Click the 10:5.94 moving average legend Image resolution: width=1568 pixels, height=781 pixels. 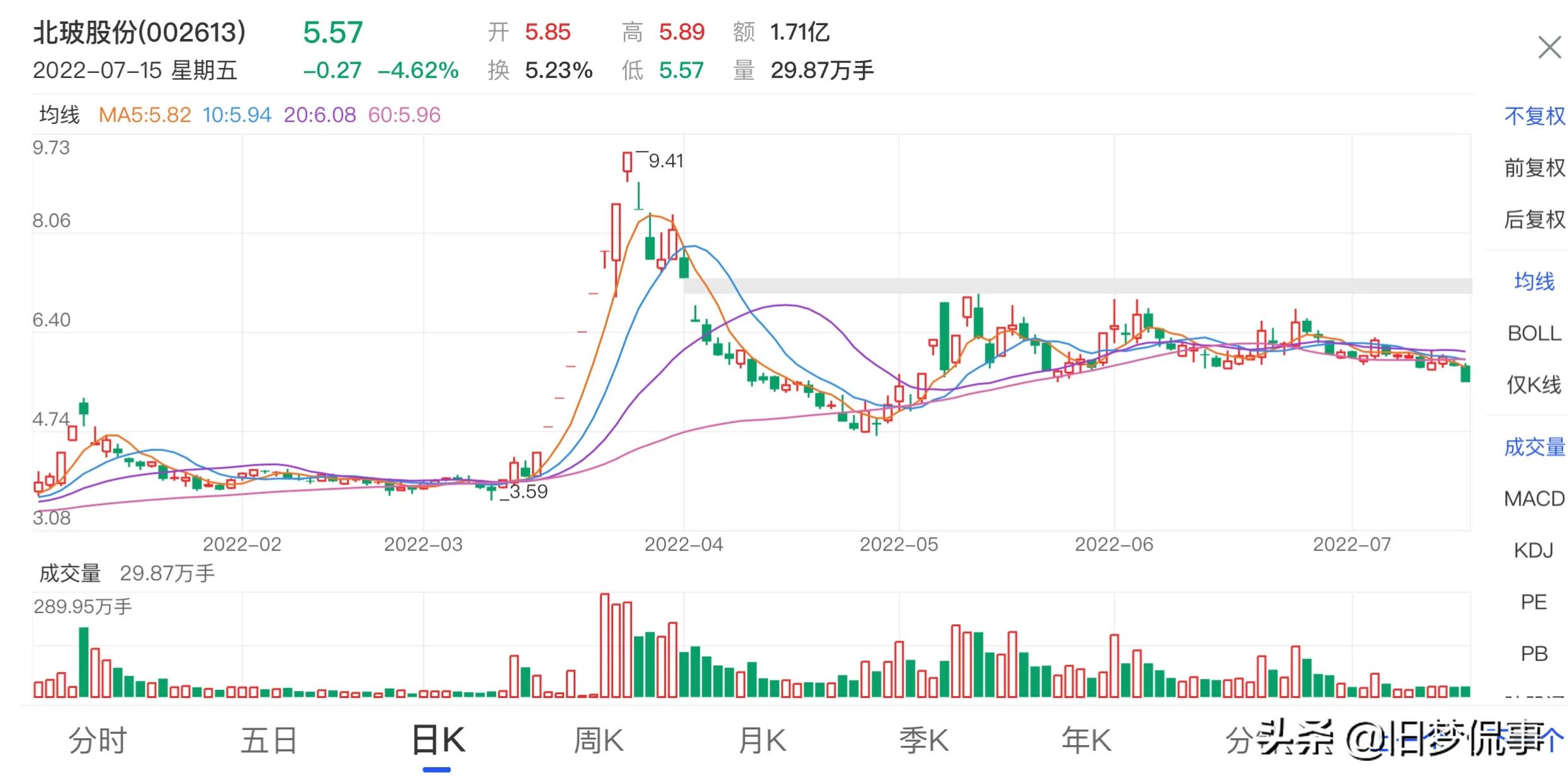point(237,115)
